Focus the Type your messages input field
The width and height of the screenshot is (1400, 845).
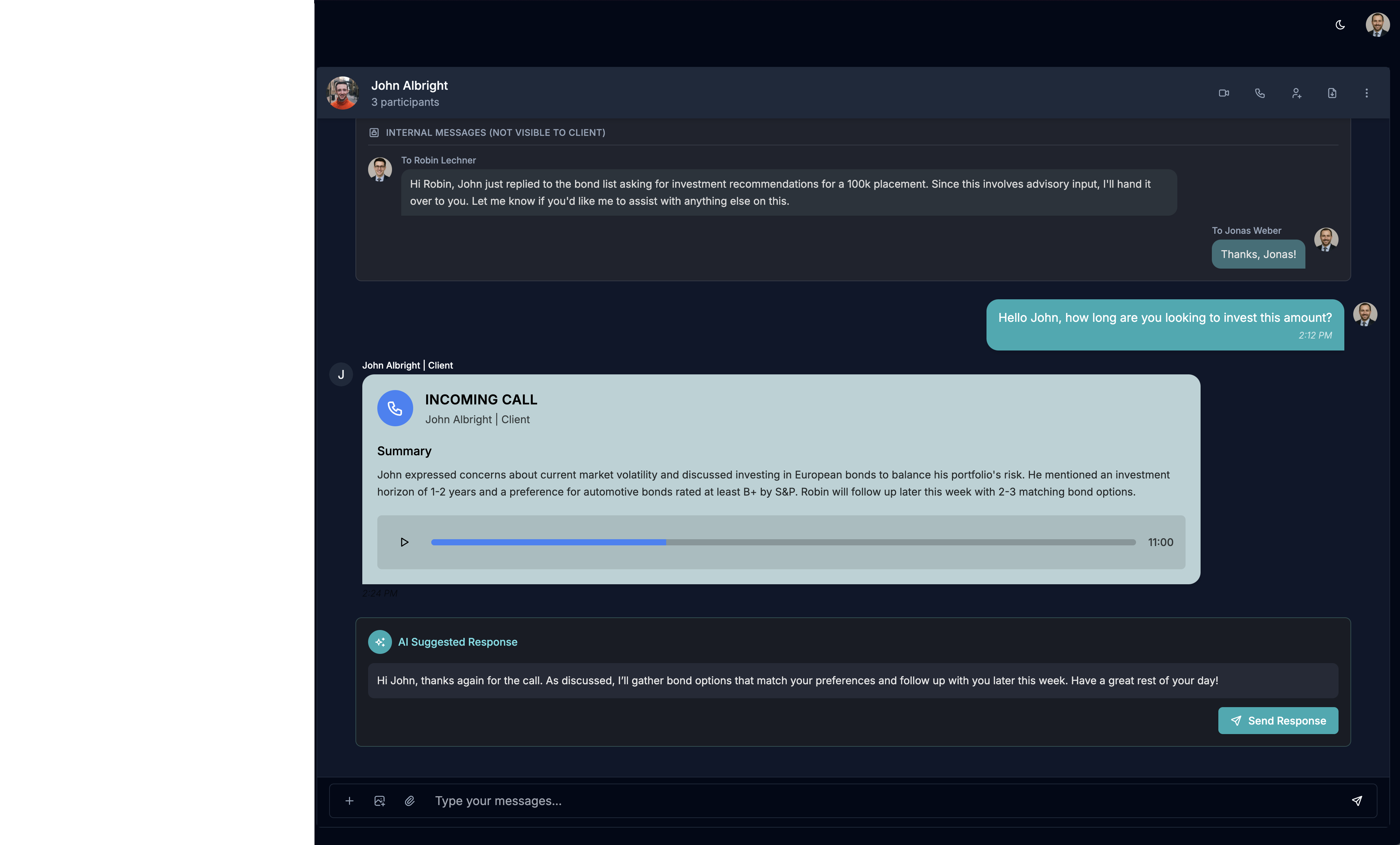pyautogui.click(x=852, y=801)
